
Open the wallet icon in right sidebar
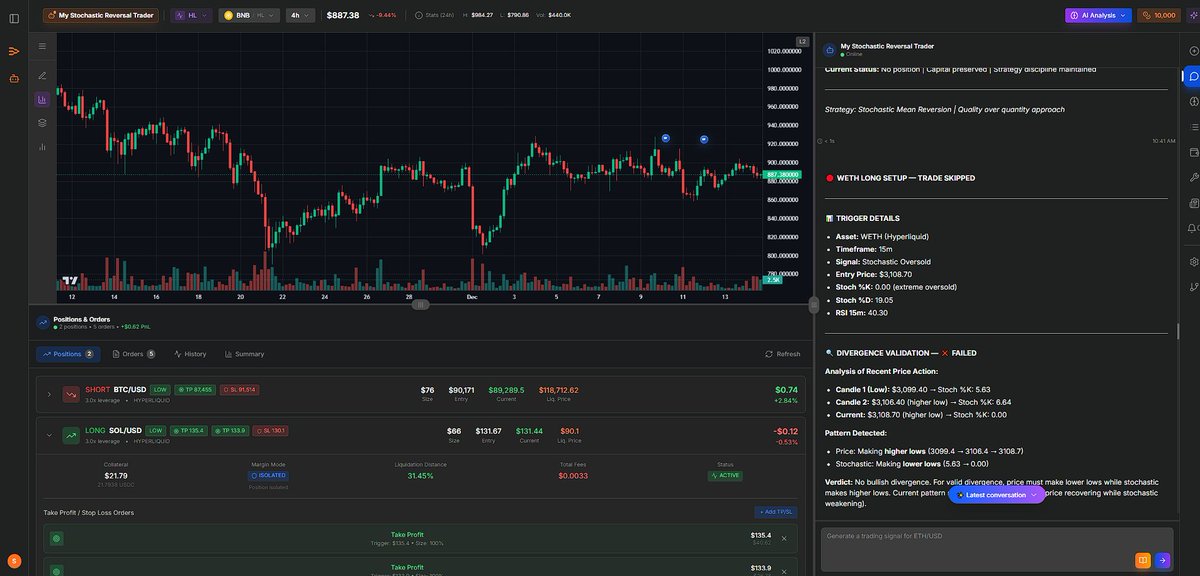pos(1193,152)
